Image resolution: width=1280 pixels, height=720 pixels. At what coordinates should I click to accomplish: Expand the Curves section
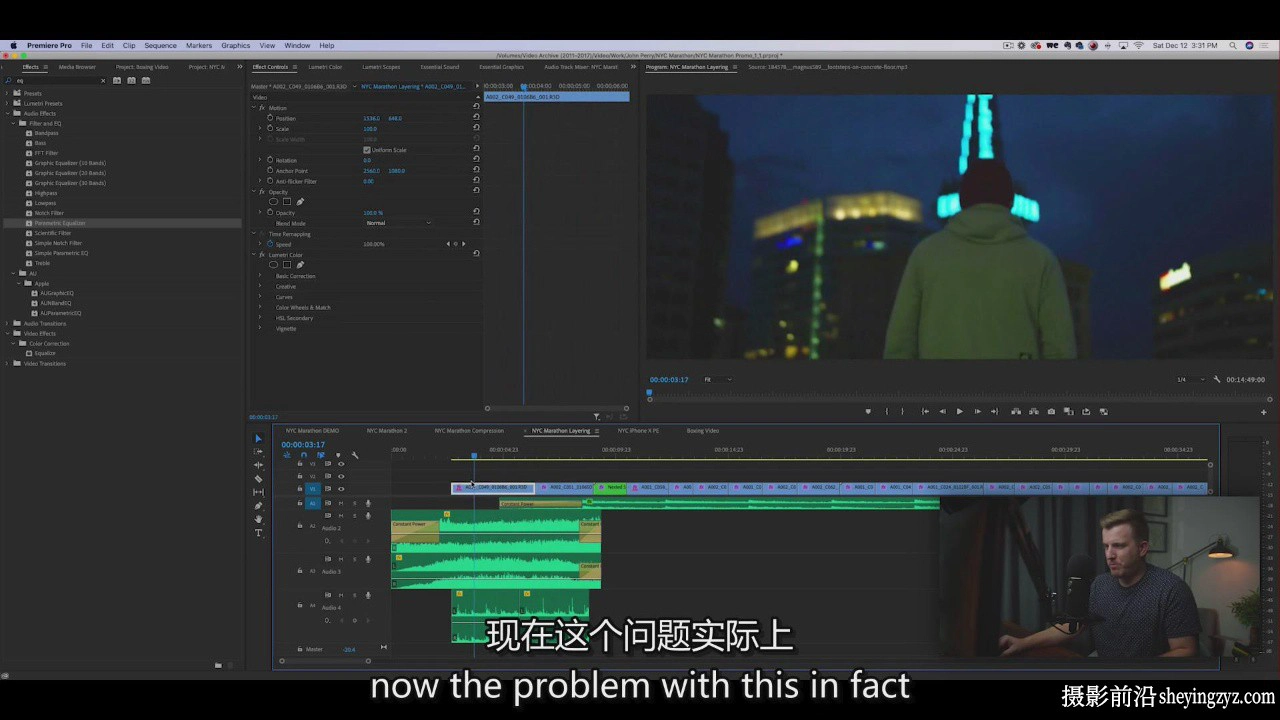(260, 297)
